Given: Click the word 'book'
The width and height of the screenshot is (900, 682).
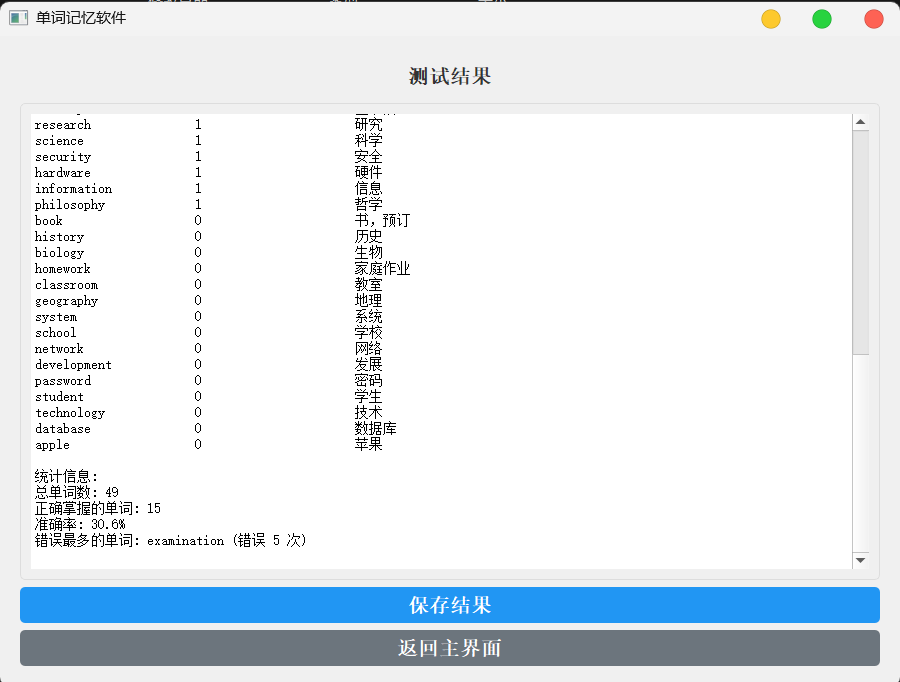Looking at the screenshot, I should [48, 221].
